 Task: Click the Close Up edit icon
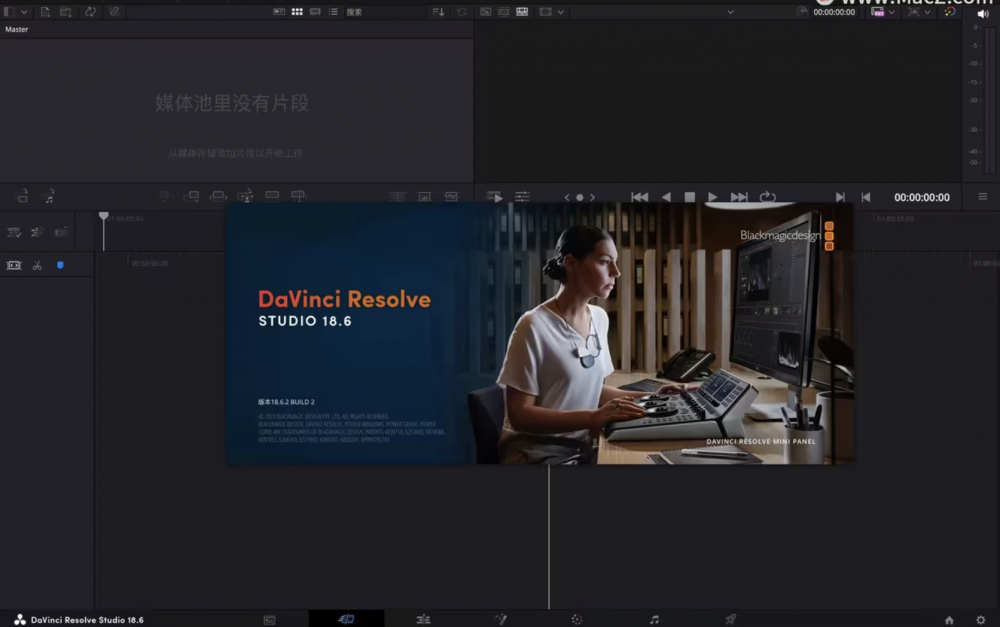coord(245,196)
